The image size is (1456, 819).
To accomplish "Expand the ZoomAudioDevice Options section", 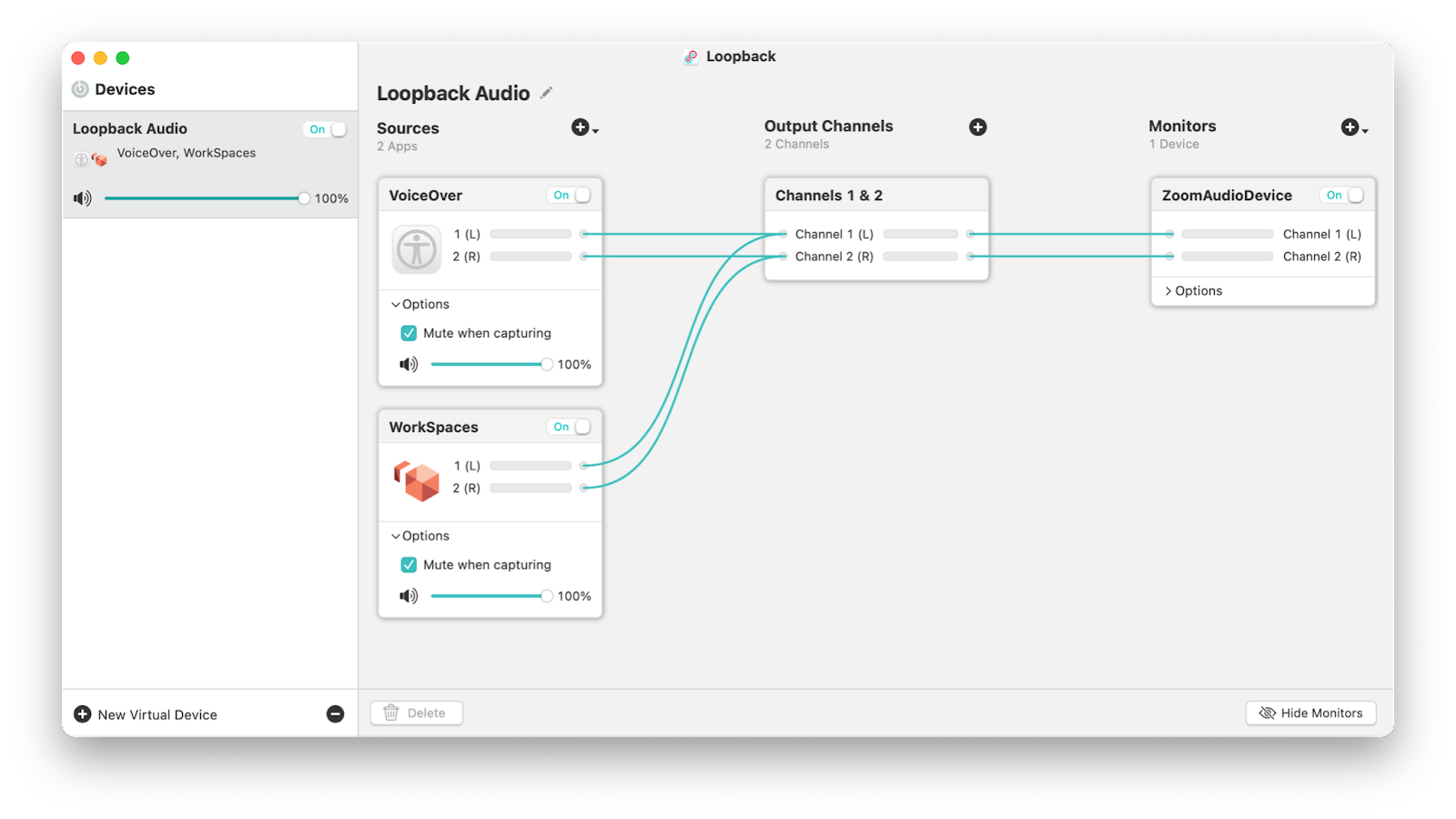I will [x=1194, y=291].
